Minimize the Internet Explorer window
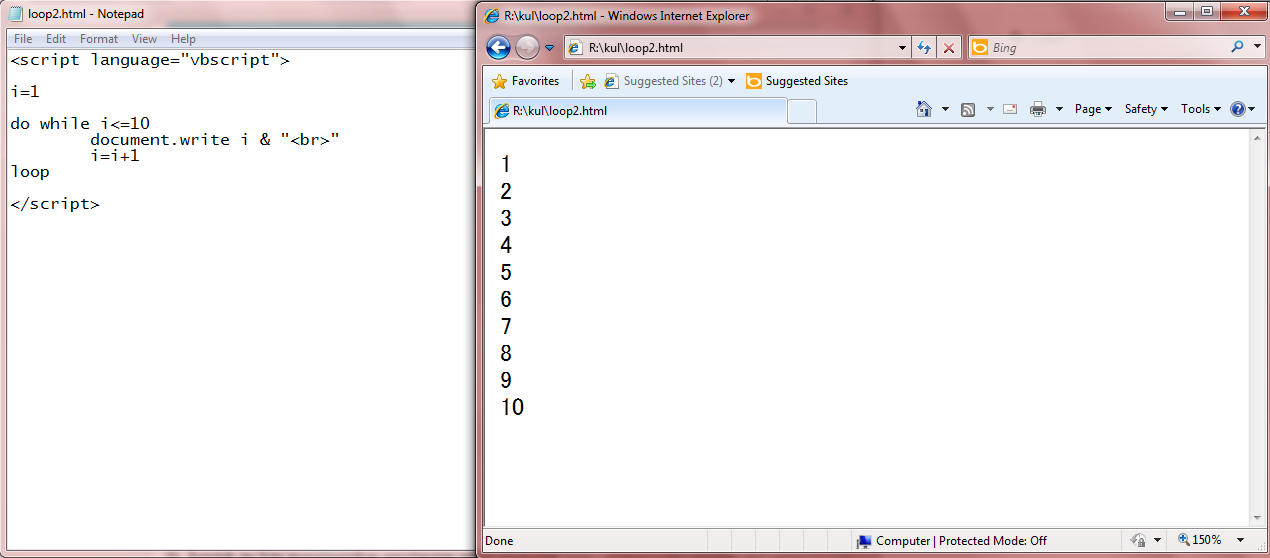This screenshot has width=1270, height=558. click(1181, 11)
